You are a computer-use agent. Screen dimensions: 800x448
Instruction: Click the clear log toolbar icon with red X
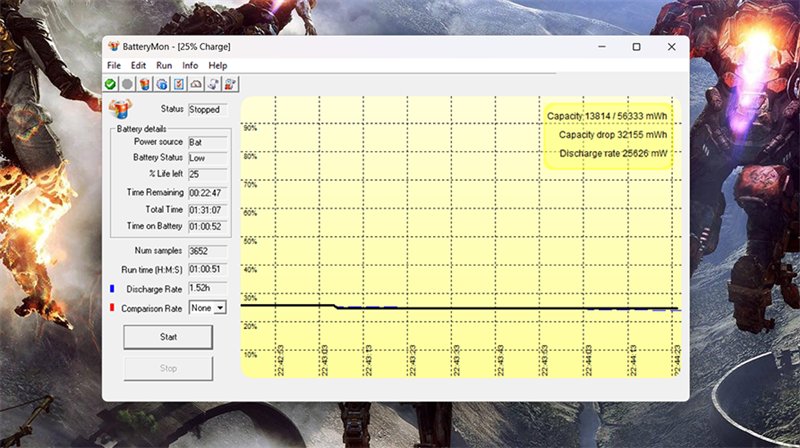click(231, 84)
